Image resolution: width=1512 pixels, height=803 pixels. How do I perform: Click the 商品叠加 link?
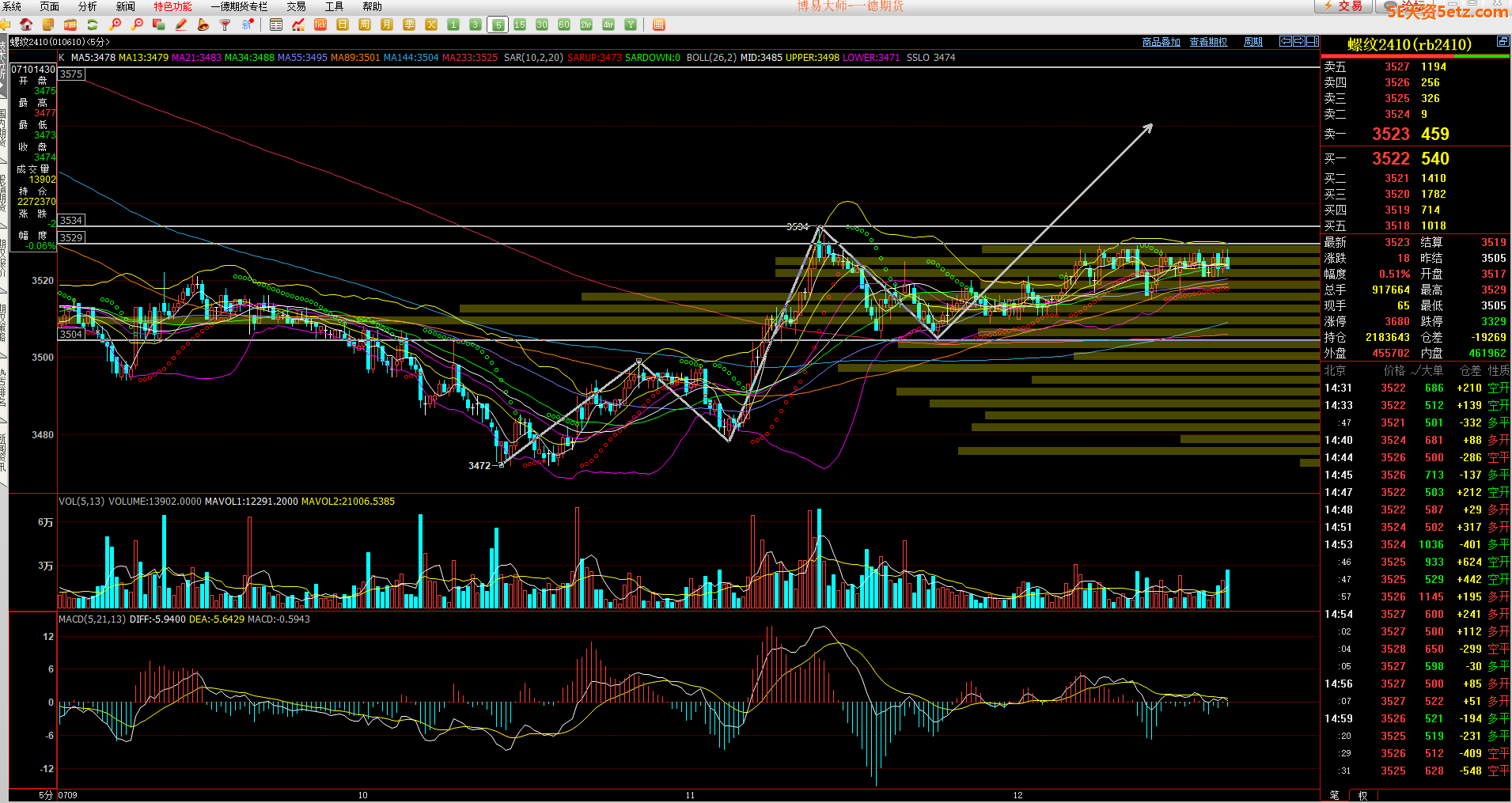click(x=1161, y=42)
